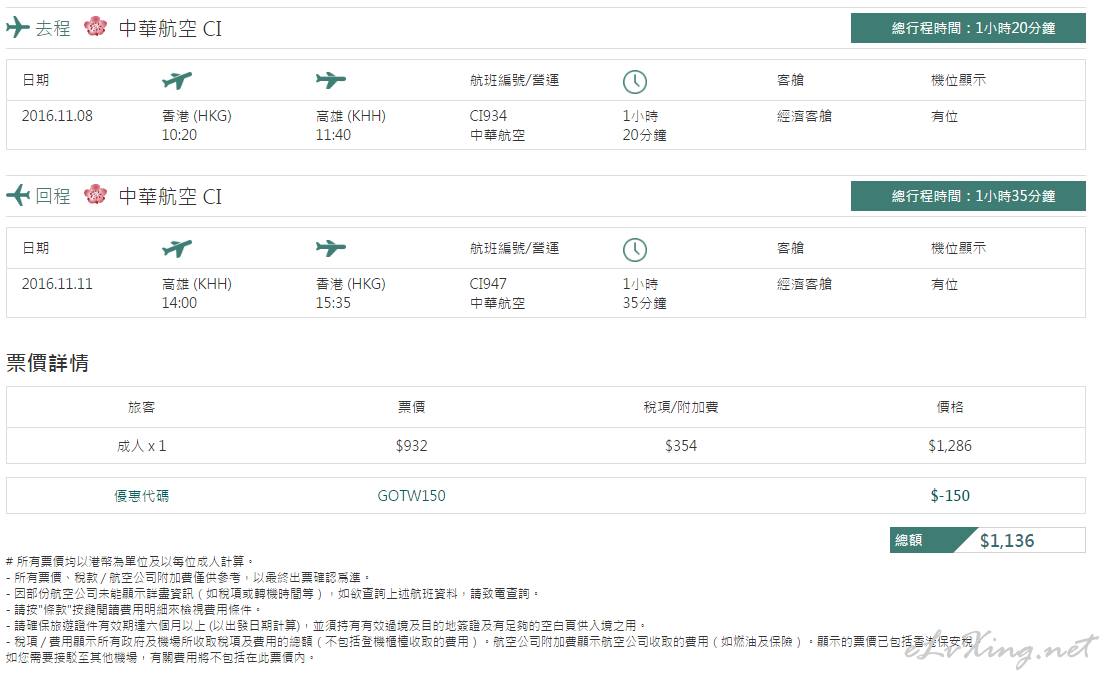Click the tax value $354
This screenshot has width=1109, height=682.
(x=681, y=446)
